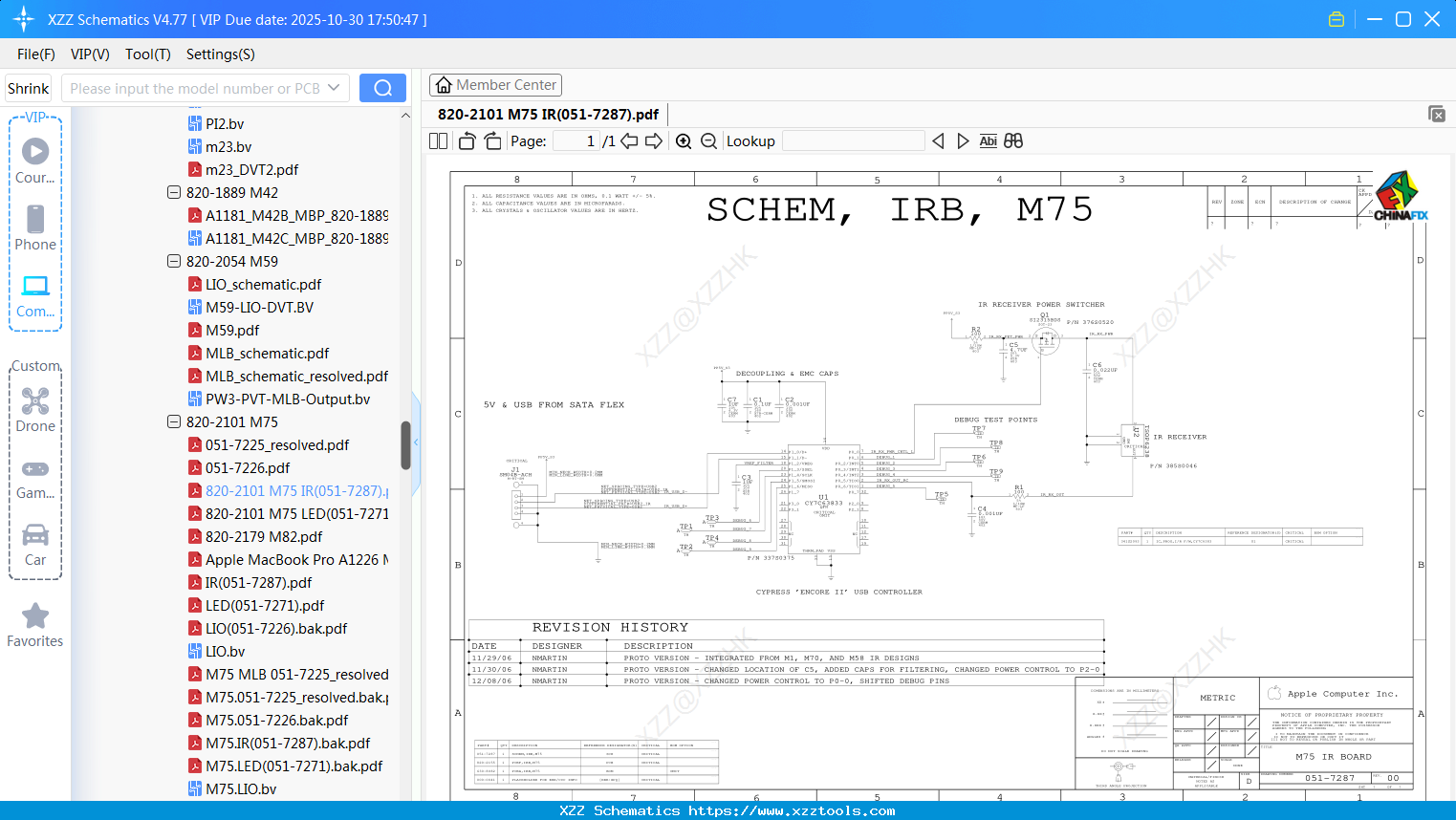Click the Shrink button
Viewport: 1456px width, 820px height.
[x=29, y=88]
